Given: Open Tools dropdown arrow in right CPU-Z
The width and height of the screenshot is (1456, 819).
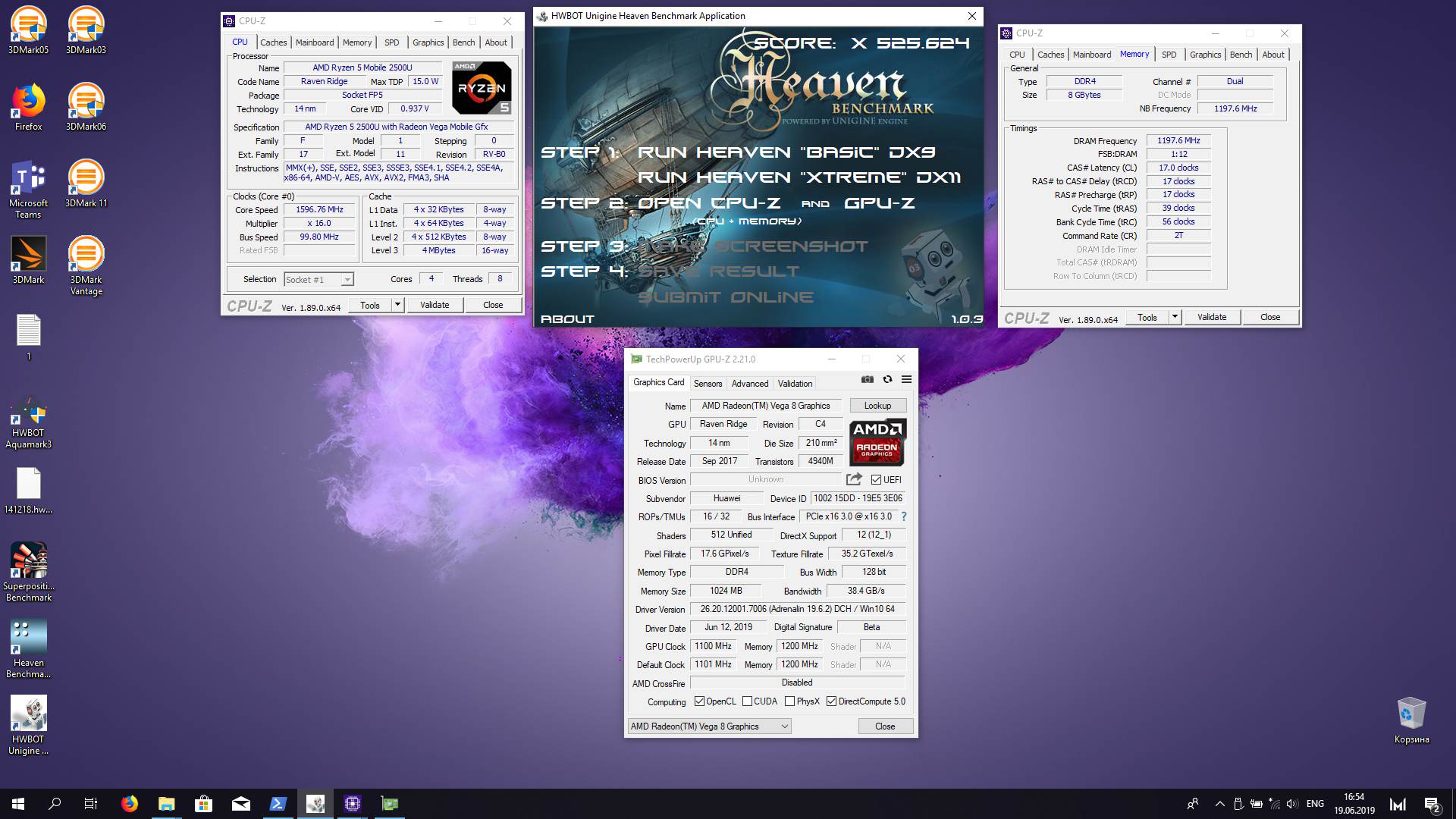Looking at the screenshot, I should point(1174,317).
